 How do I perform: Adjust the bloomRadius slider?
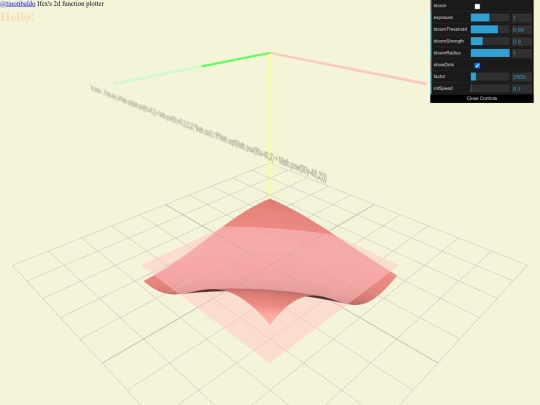pos(490,53)
